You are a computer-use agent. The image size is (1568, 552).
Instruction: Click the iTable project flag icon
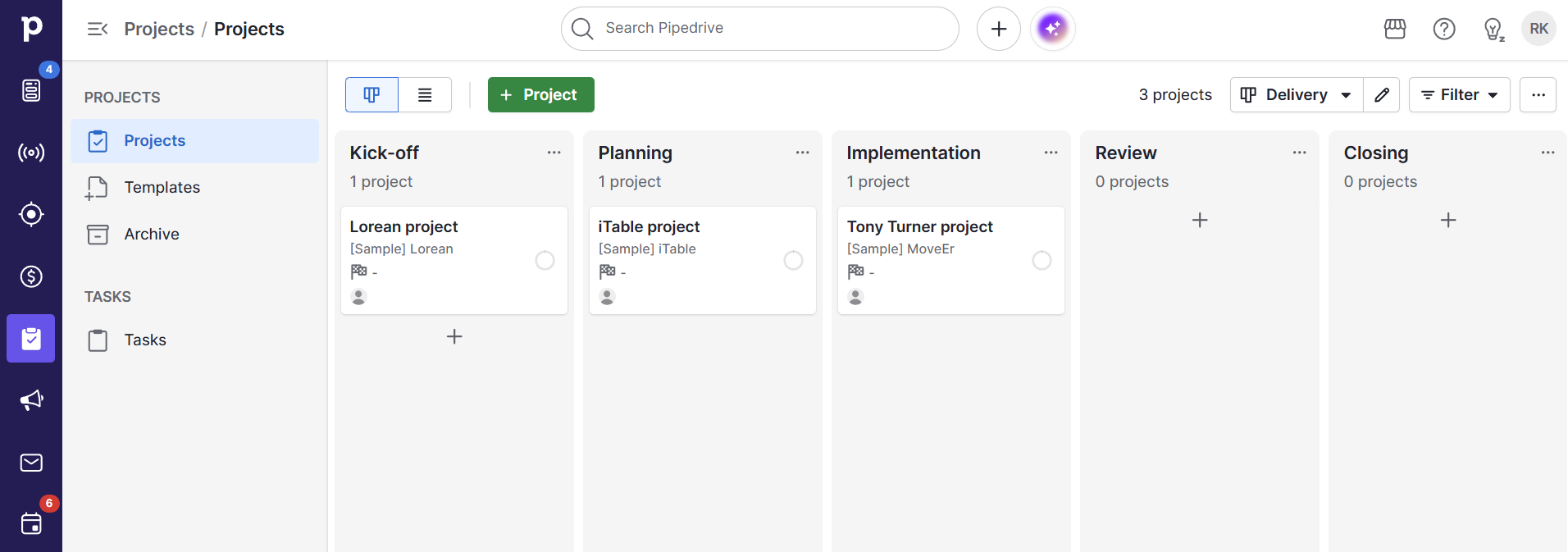pos(607,271)
